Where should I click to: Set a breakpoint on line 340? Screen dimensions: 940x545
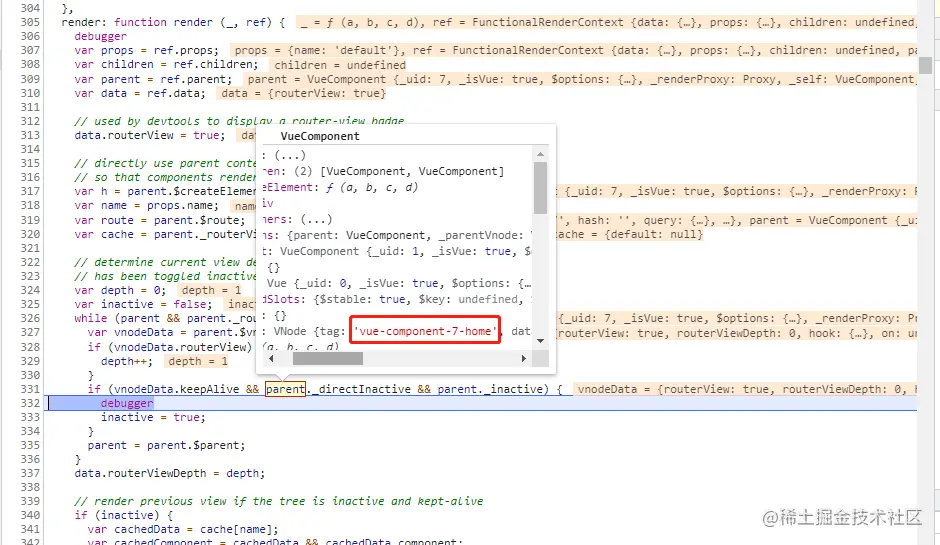pos(30,515)
